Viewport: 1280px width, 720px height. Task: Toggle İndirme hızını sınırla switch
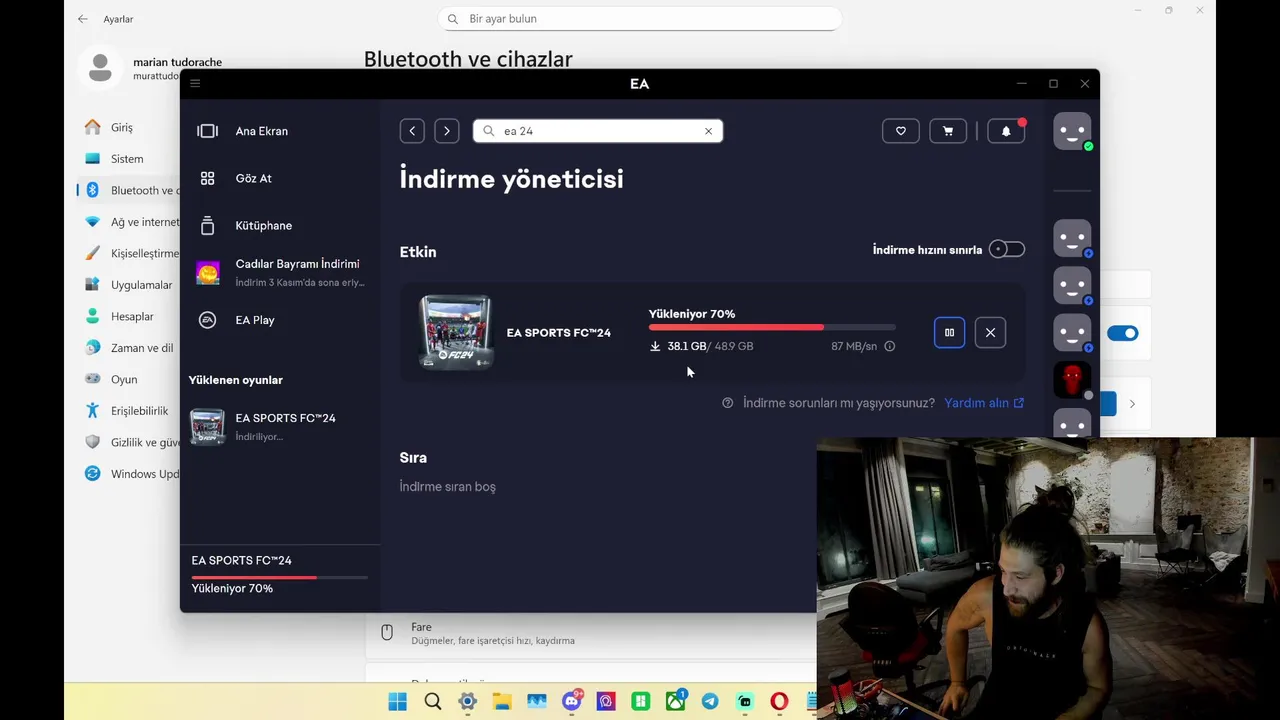pos(1007,249)
